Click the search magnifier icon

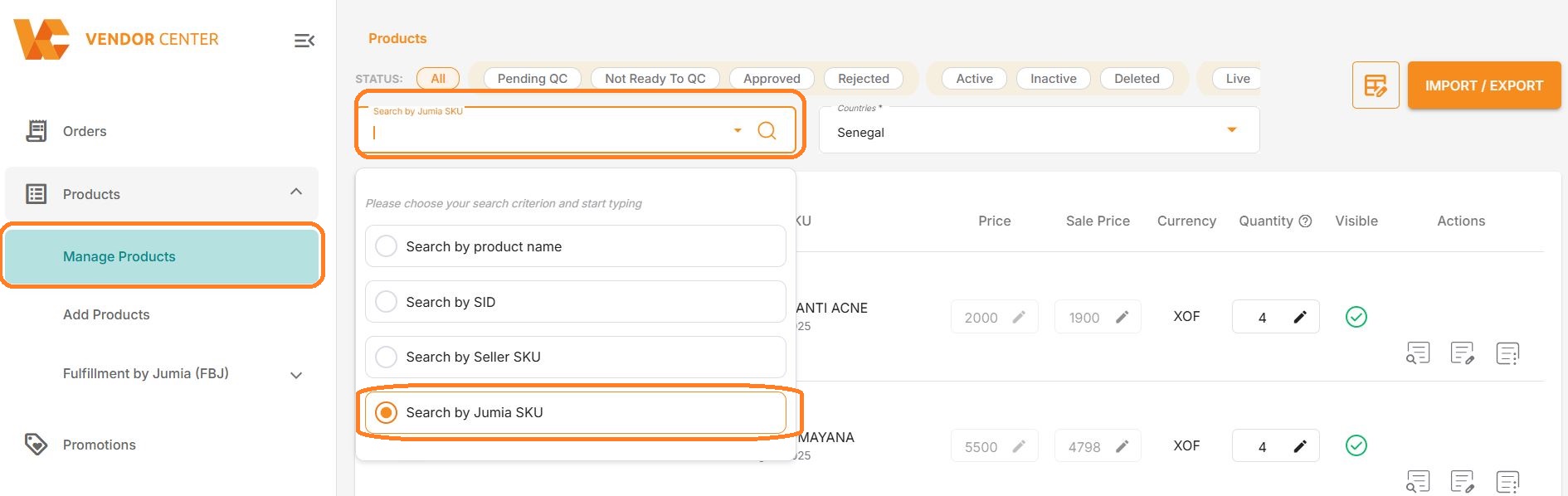(x=767, y=131)
